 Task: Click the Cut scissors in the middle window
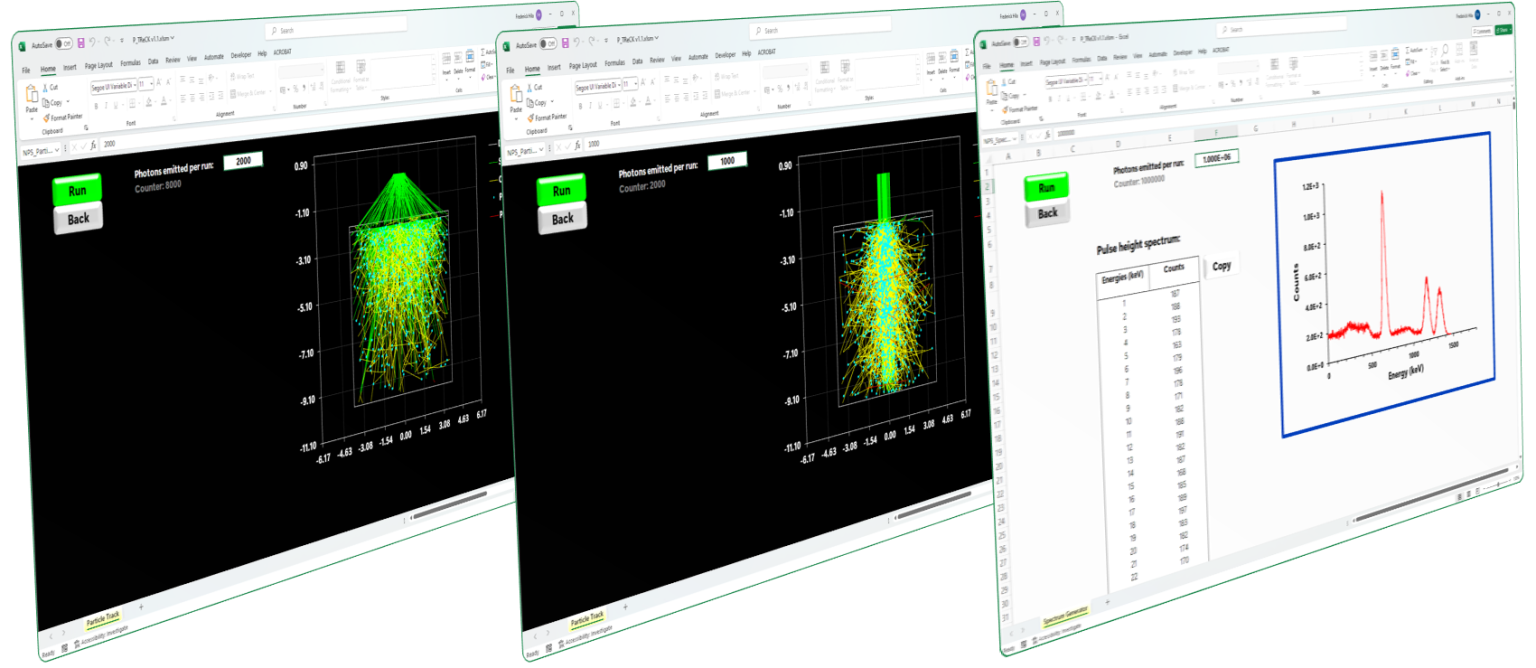click(x=530, y=88)
